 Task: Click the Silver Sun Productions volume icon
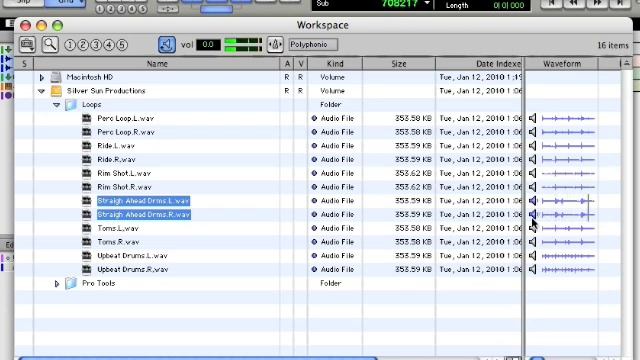coord(56,91)
